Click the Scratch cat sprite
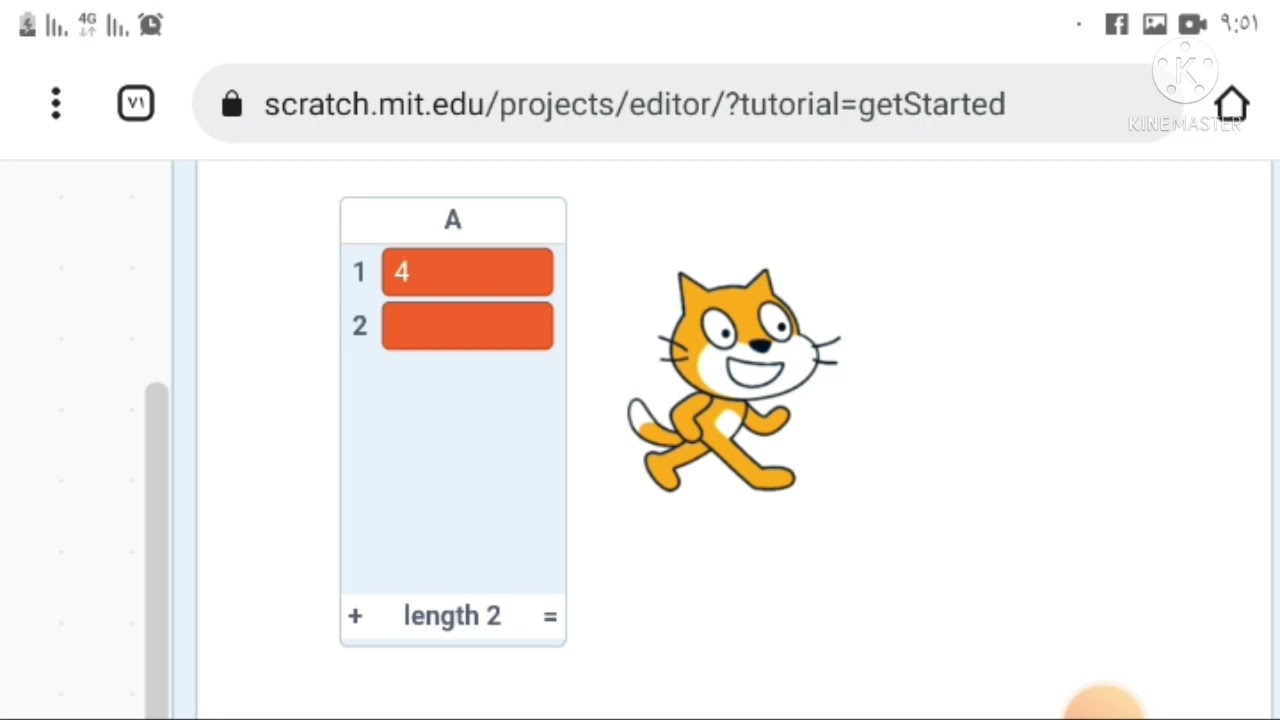This screenshot has width=1280, height=720. pos(733,382)
